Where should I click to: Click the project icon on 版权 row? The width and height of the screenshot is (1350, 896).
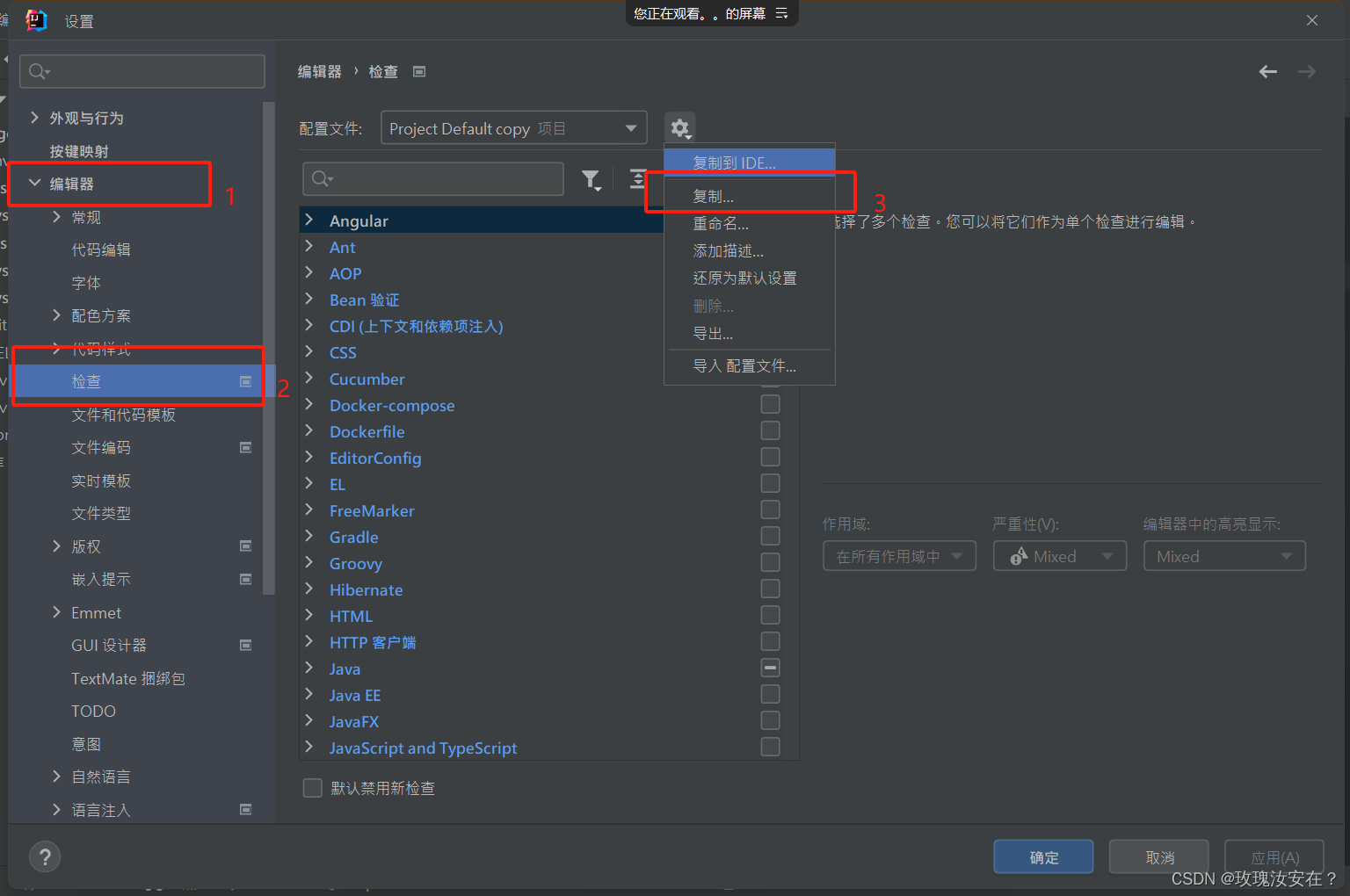(246, 546)
